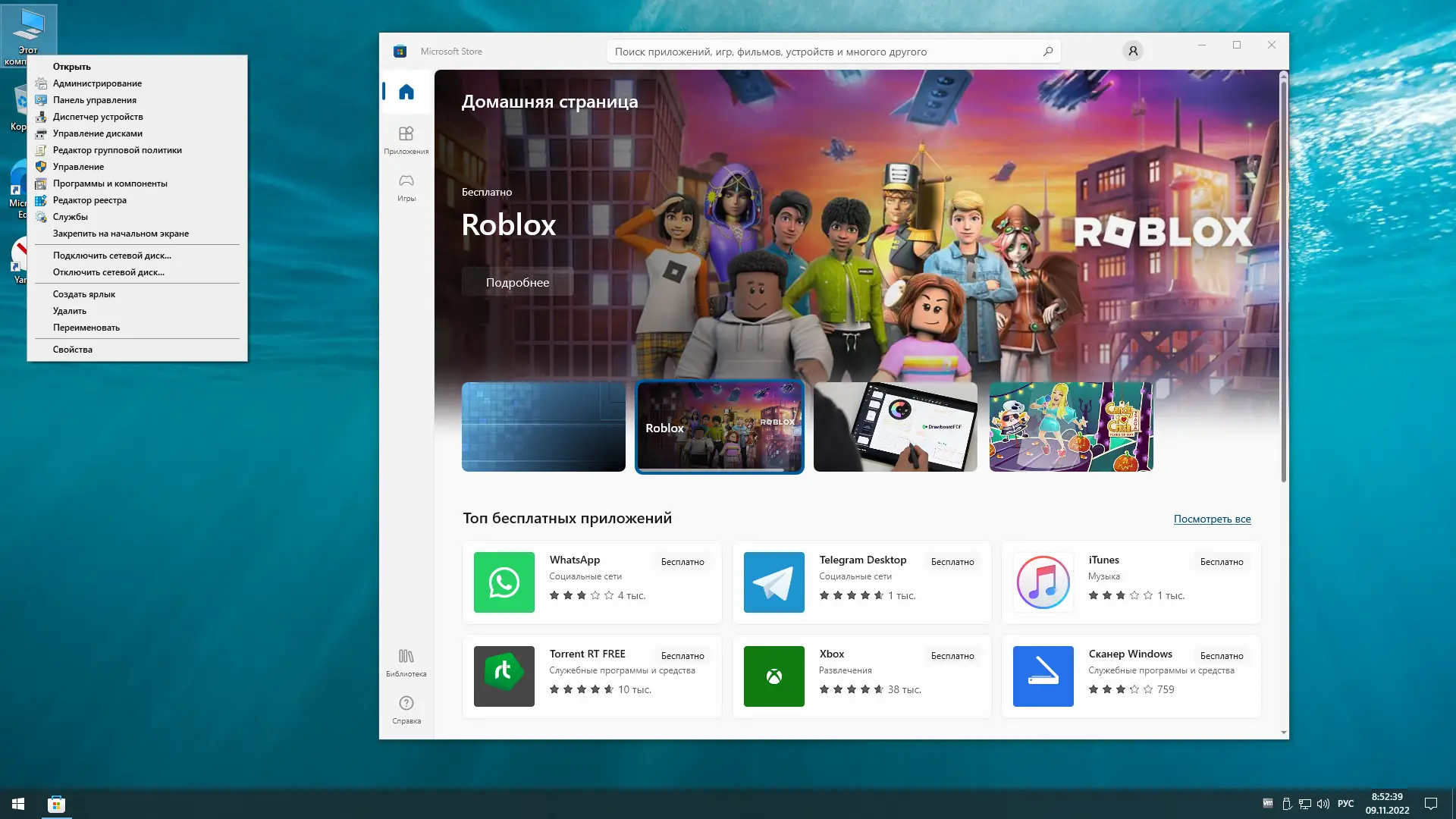Screen dimensions: 1456x819
Task: Select the Drawboard PDF carousel thumbnail
Action: (x=895, y=427)
